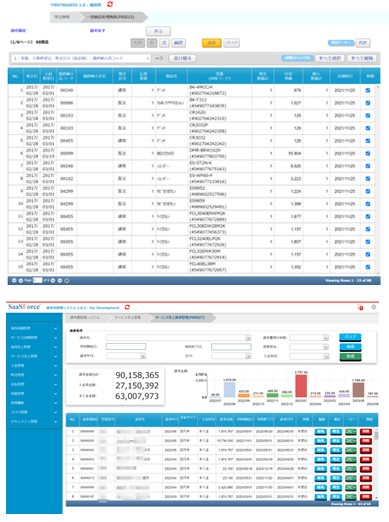Uncheck the checkbox in order row 12

click(368, 229)
